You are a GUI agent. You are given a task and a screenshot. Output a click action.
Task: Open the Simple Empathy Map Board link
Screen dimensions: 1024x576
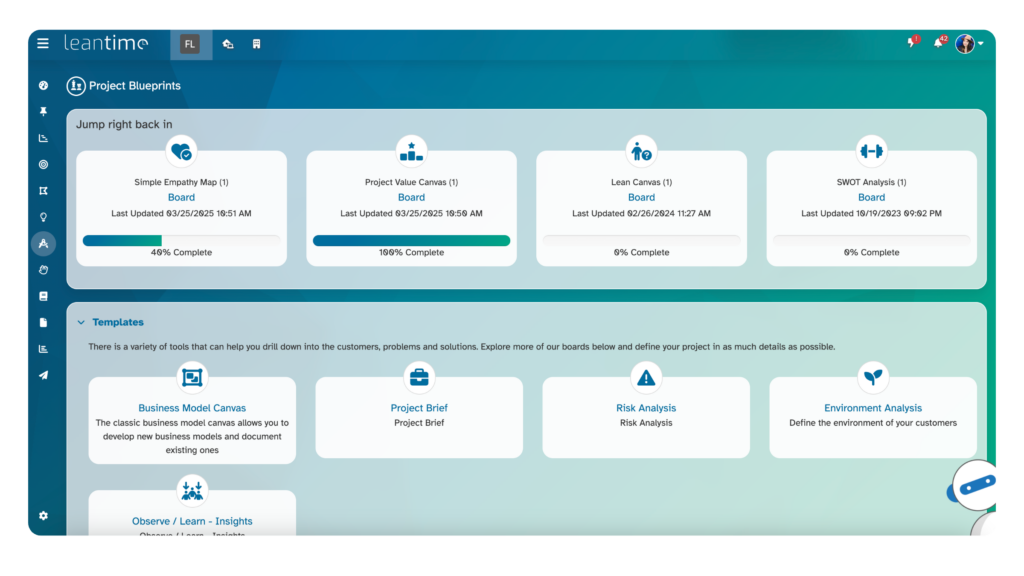[181, 198]
